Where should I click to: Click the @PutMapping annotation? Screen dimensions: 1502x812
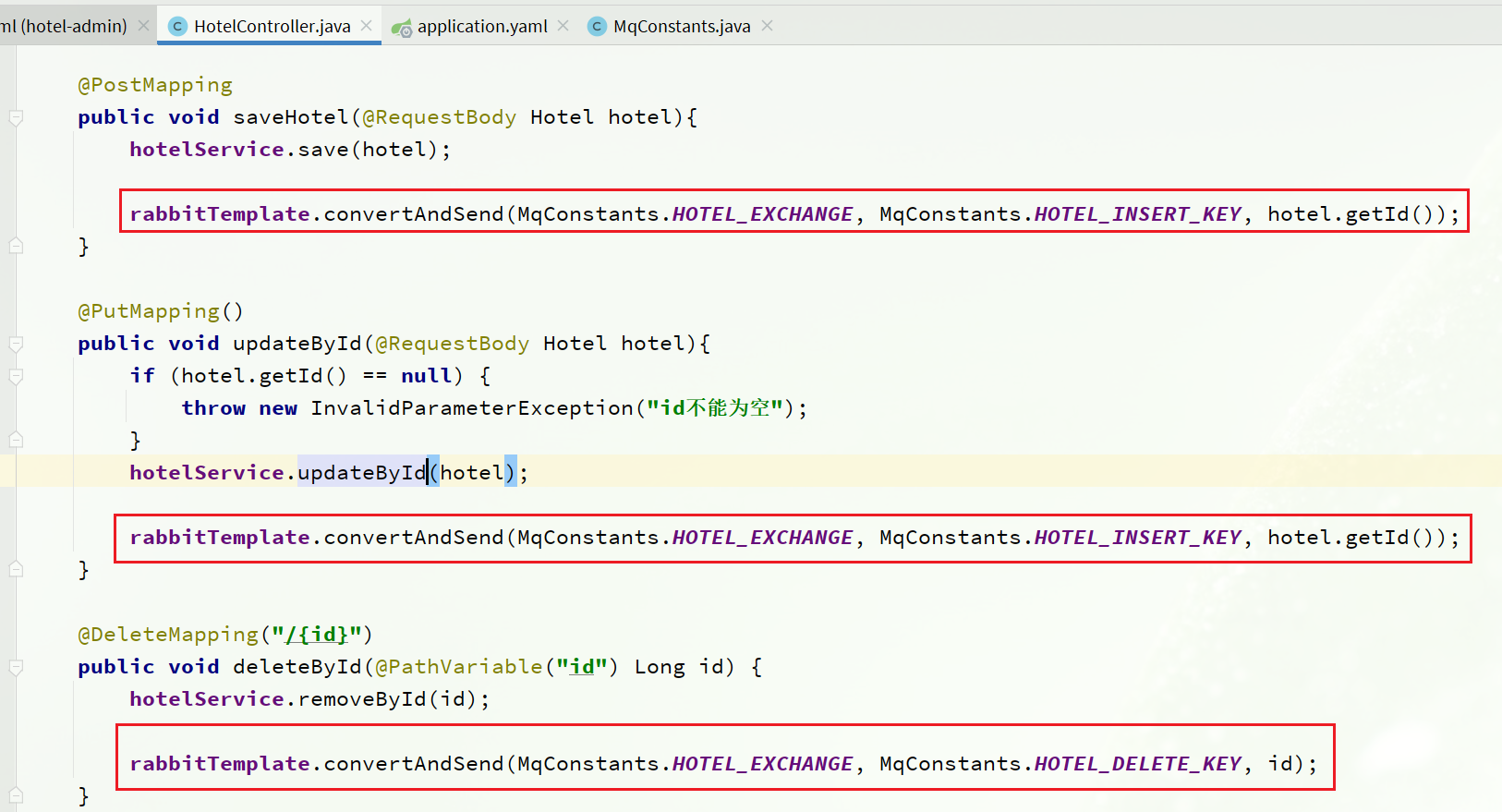click(149, 311)
